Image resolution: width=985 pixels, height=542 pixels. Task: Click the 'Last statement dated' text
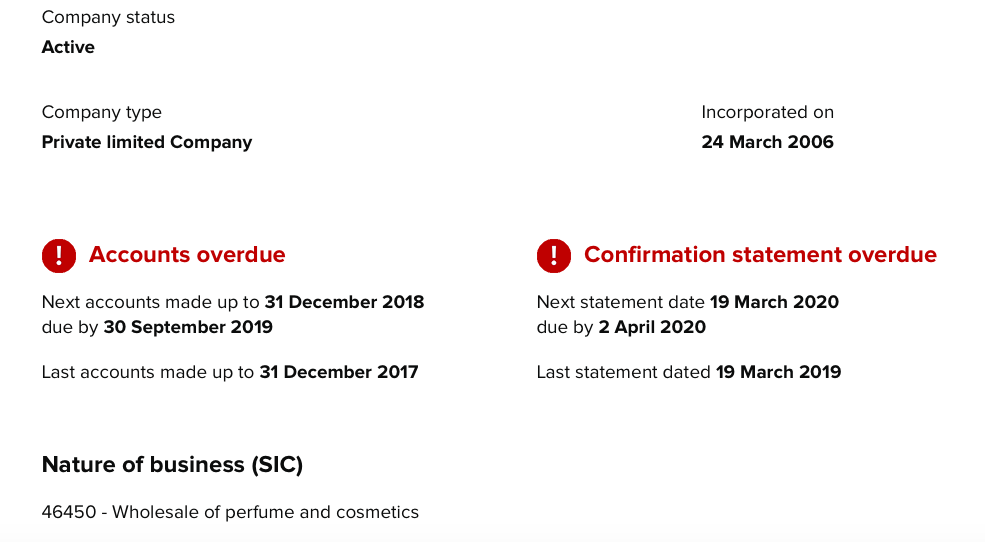pos(623,372)
